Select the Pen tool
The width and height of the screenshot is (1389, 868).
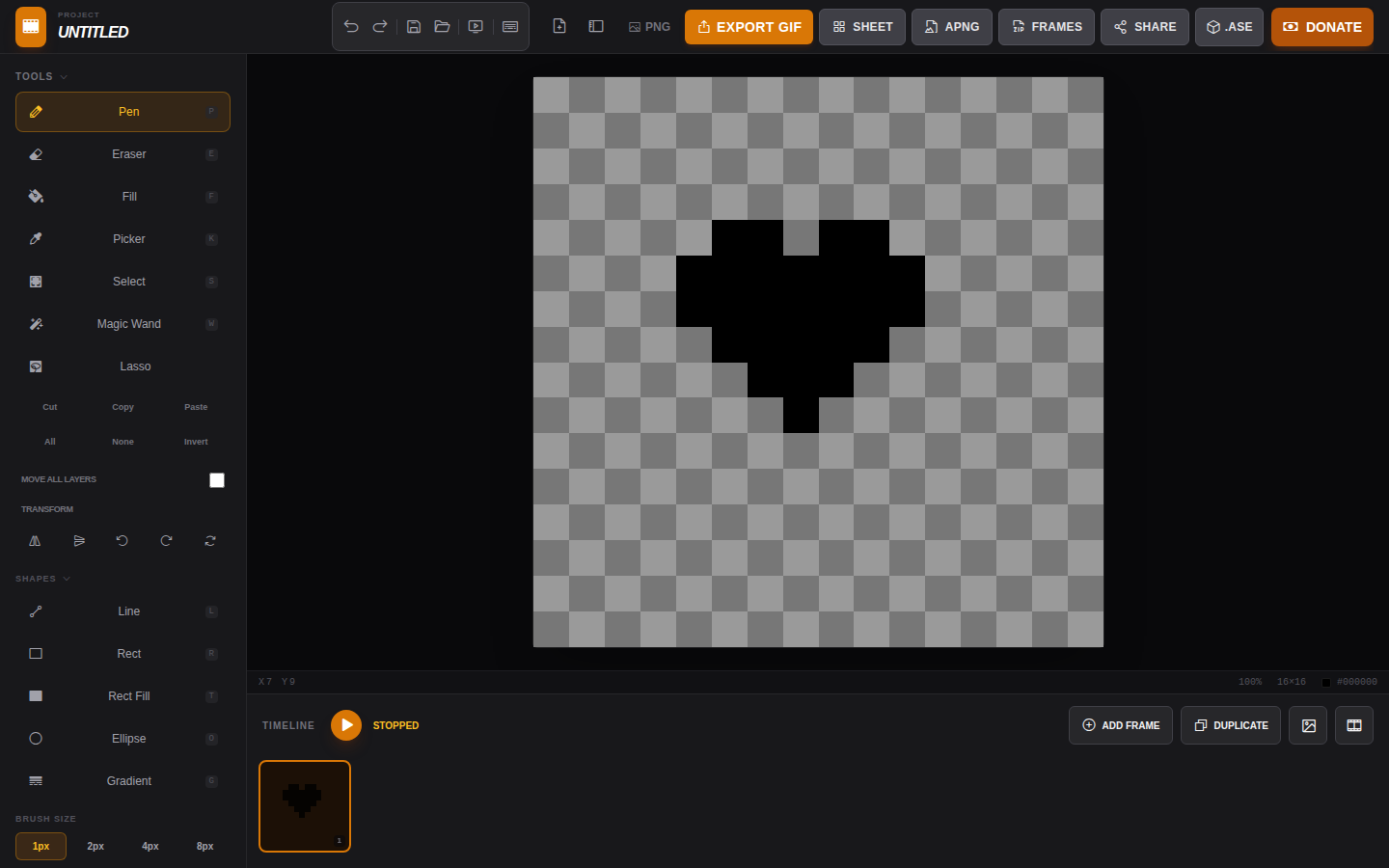[x=123, y=112]
